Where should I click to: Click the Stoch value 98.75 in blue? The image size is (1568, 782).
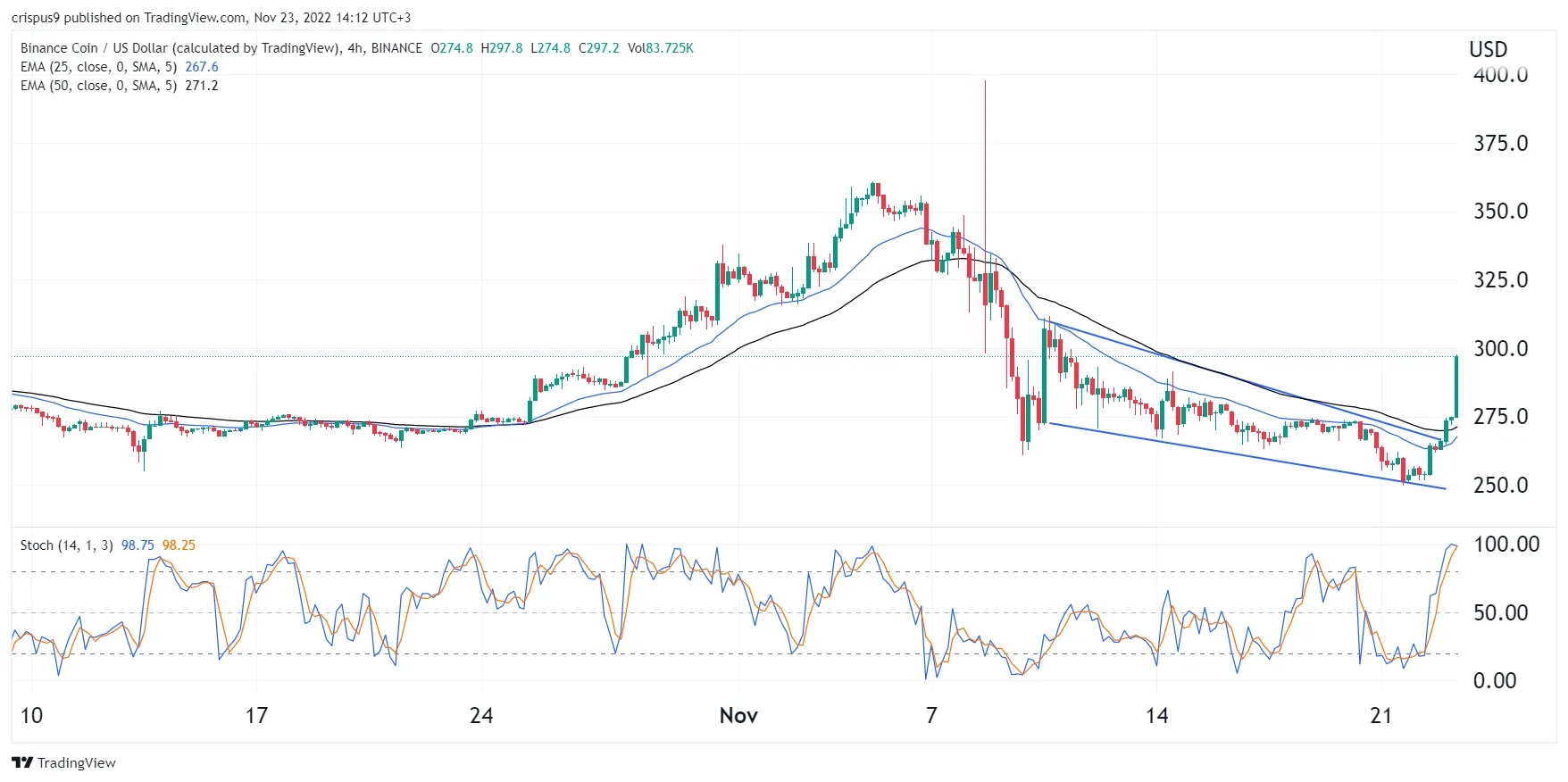pyautogui.click(x=138, y=545)
